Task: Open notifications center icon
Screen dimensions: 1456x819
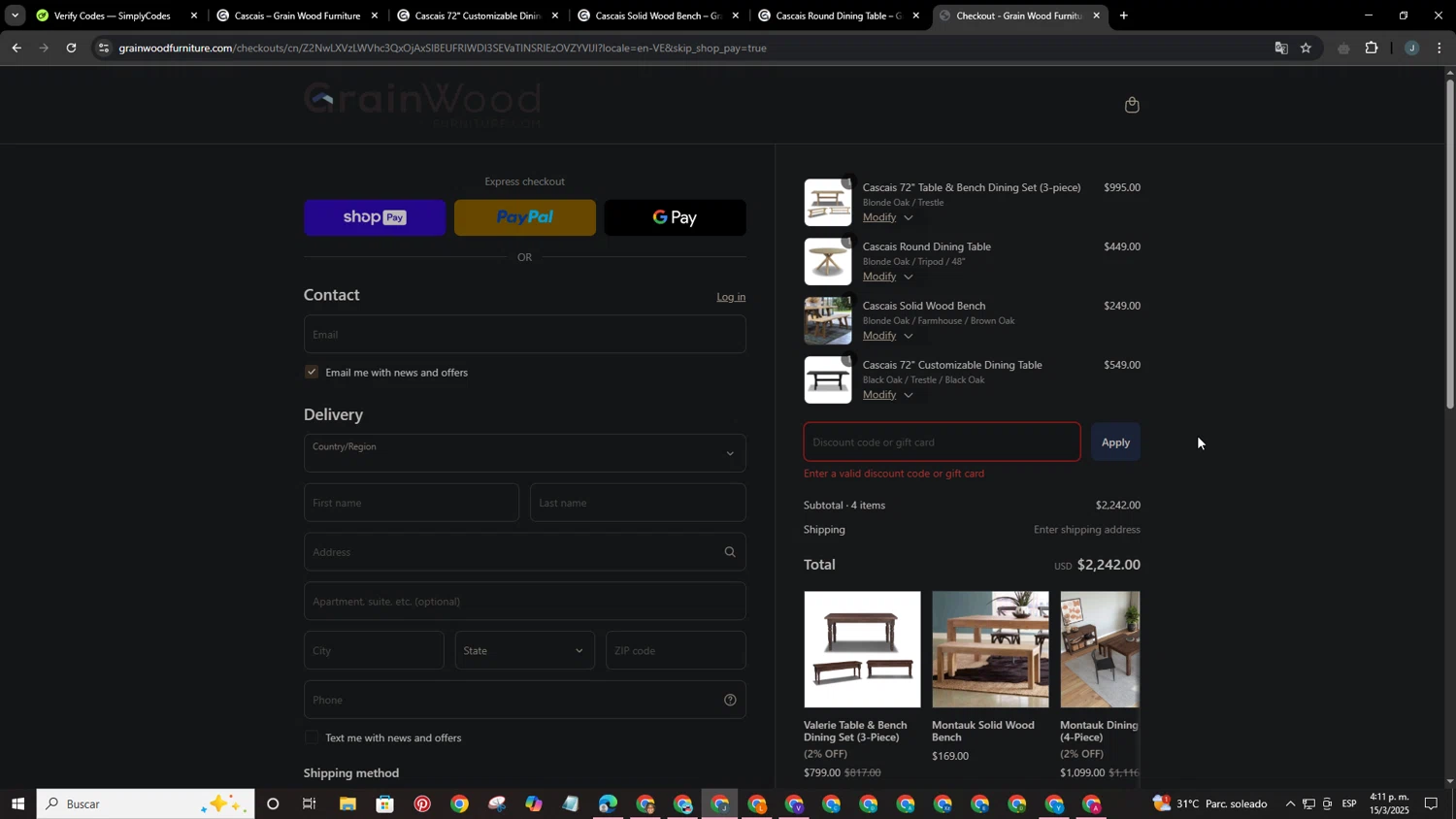Action: coord(1431,804)
